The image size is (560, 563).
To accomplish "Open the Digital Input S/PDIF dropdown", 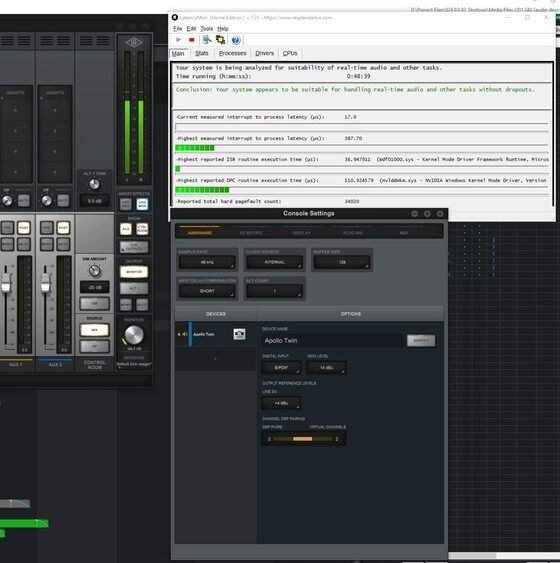I will [281, 367].
